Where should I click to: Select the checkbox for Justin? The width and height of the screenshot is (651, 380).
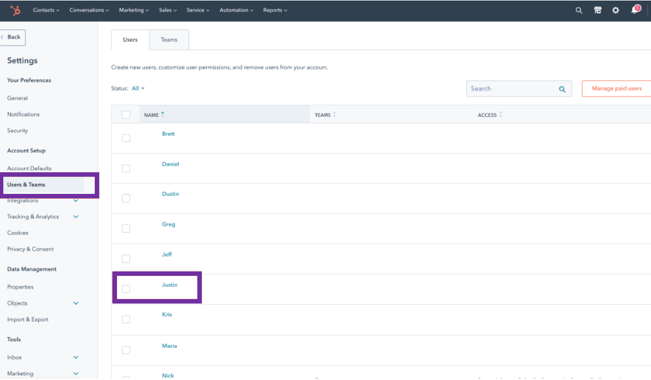[126, 289]
